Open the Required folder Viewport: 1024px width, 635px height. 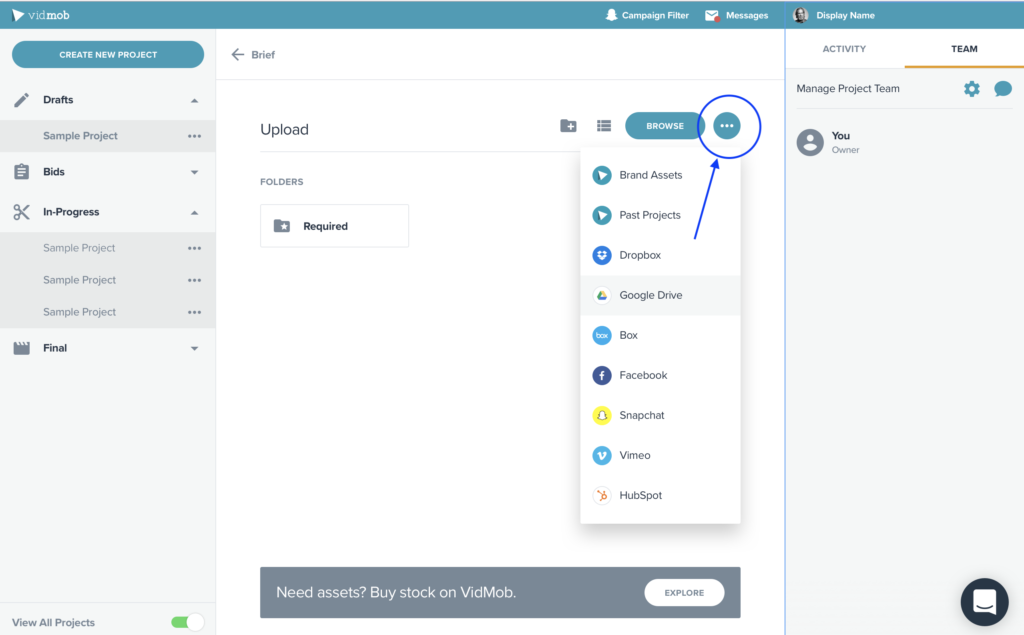pyautogui.click(x=334, y=226)
